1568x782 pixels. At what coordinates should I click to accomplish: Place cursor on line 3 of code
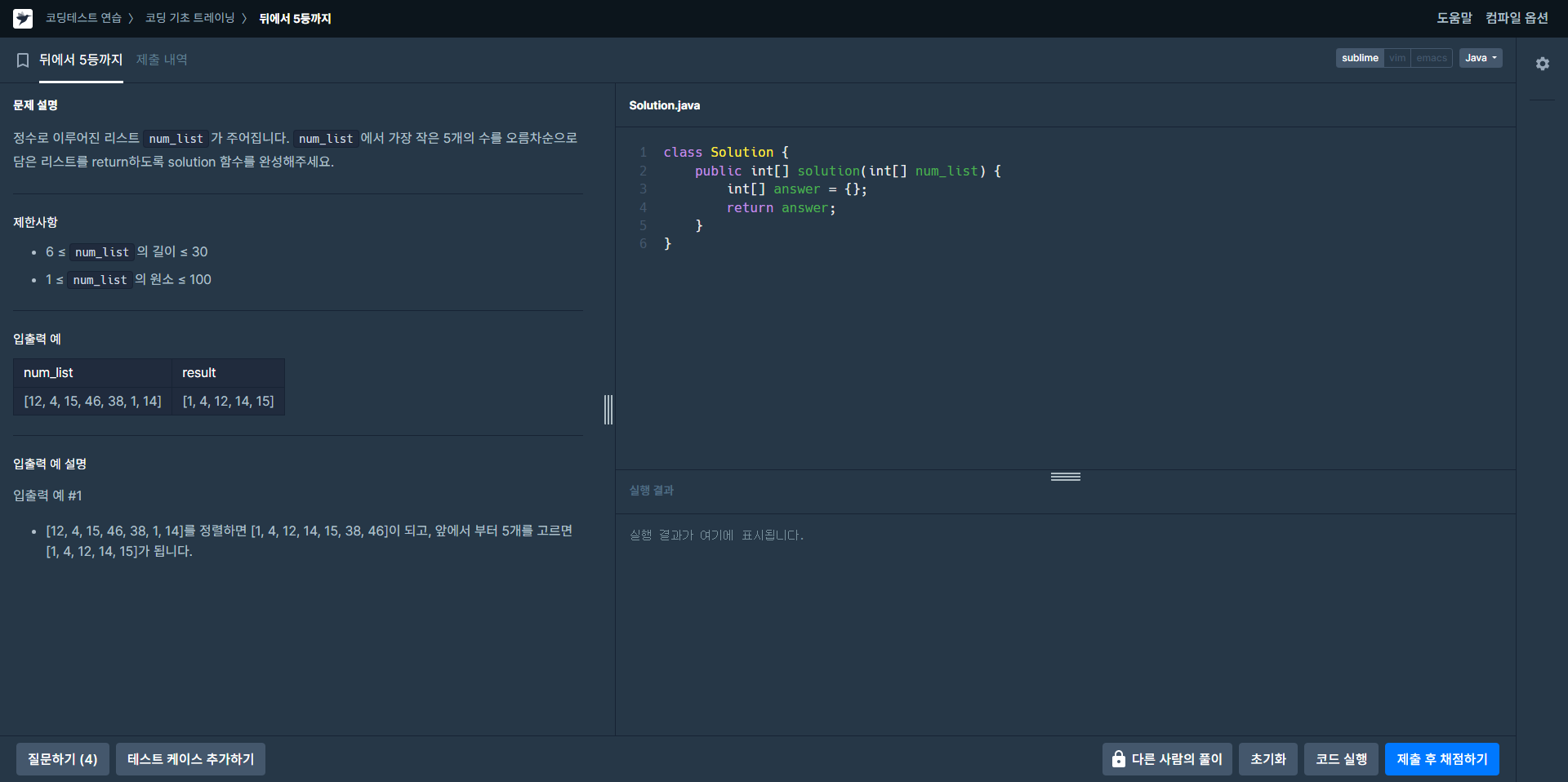796,189
